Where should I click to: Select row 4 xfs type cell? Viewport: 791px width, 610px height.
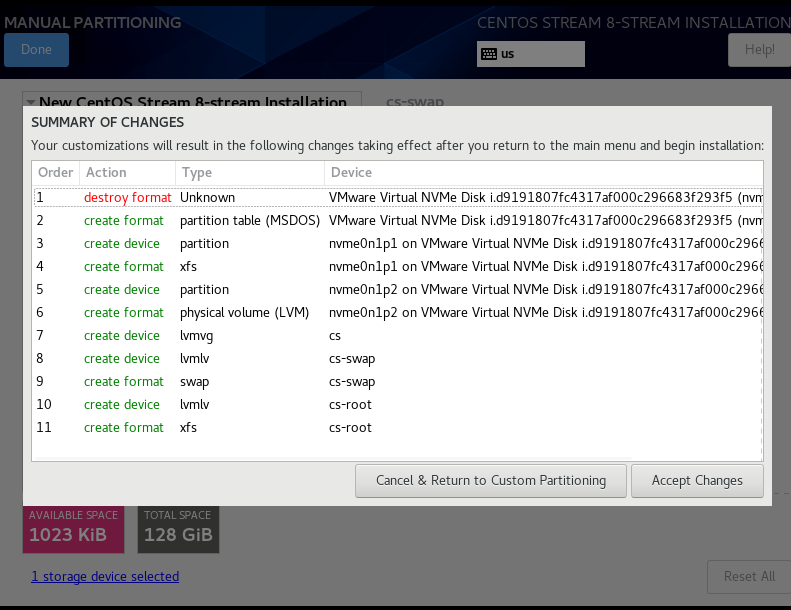coord(188,266)
